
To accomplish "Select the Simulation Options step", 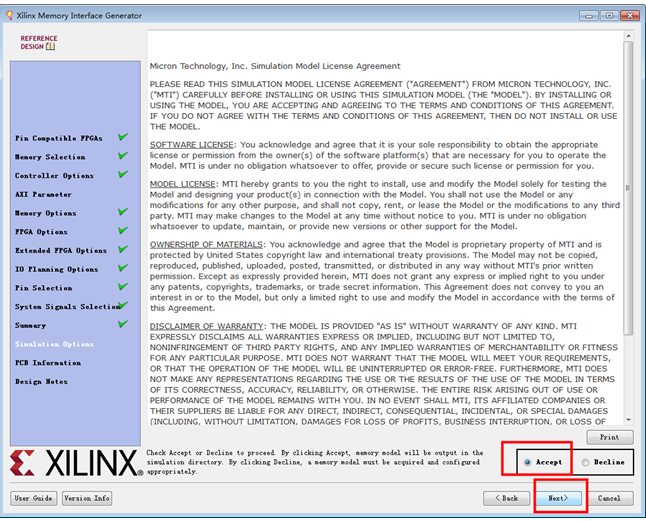I will (x=54, y=344).
